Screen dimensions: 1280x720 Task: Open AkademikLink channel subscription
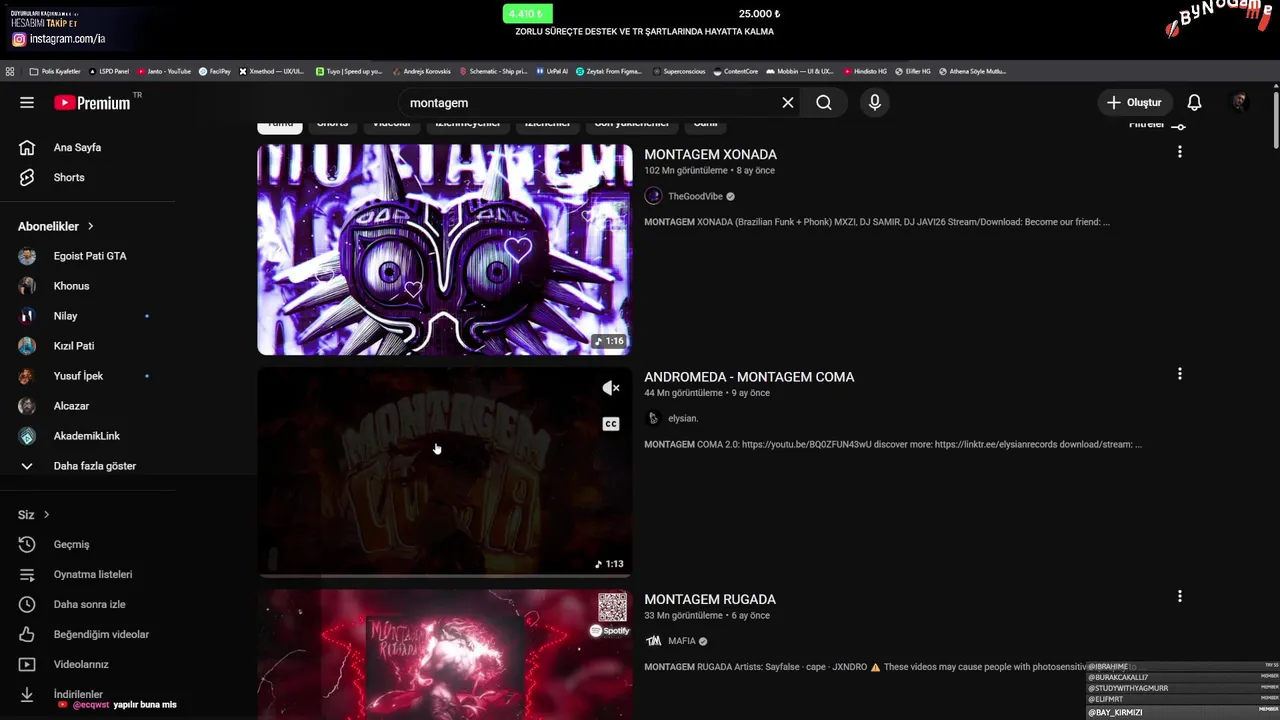coord(87,436)
